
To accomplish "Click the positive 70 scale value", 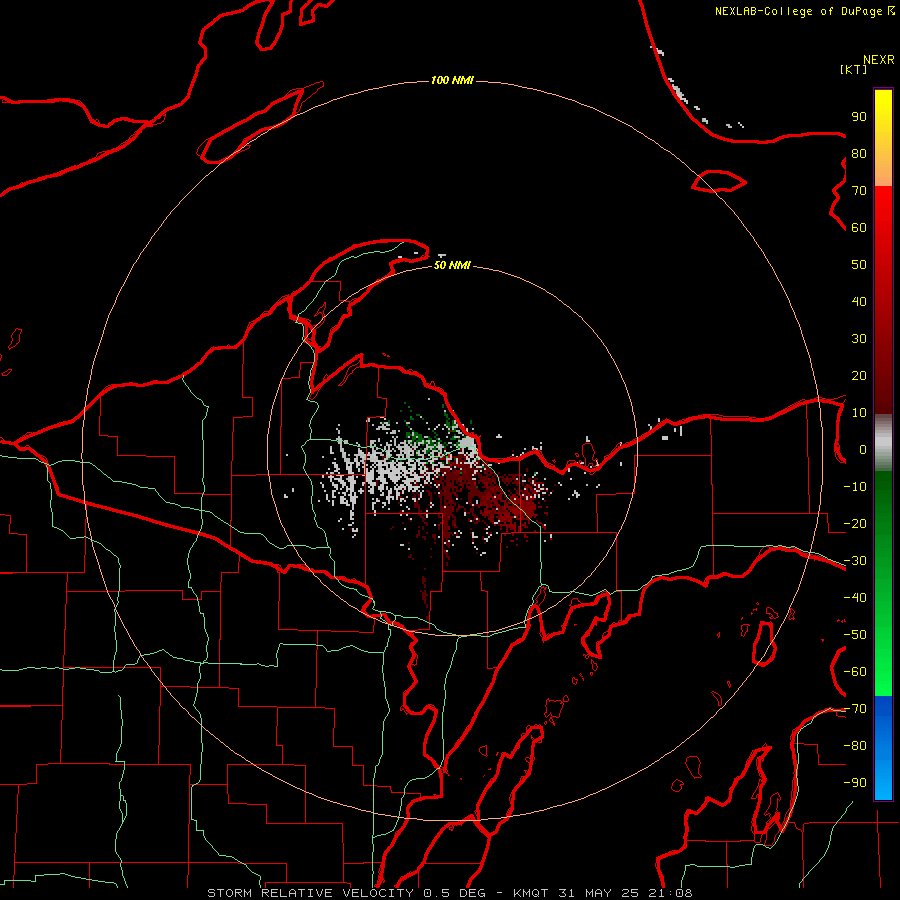I will [859, 191].
